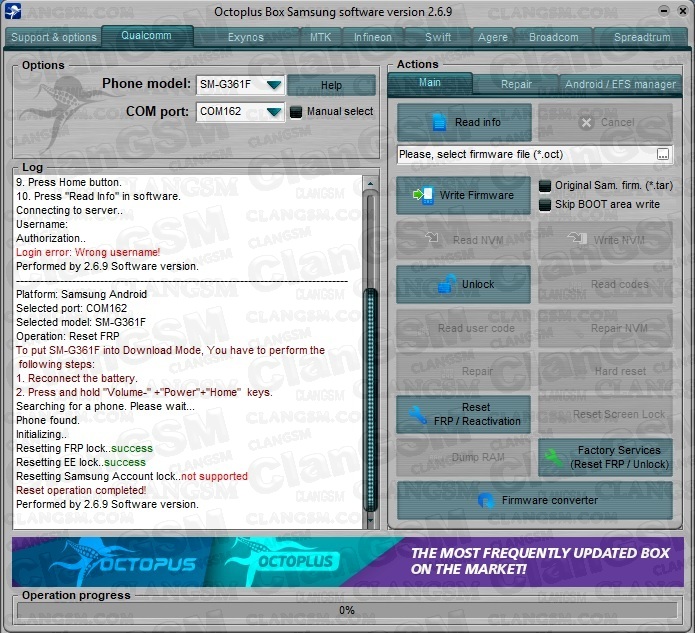Click the Hard reset button
Viewport: 695px width, 633px height.
click(605, 371)
